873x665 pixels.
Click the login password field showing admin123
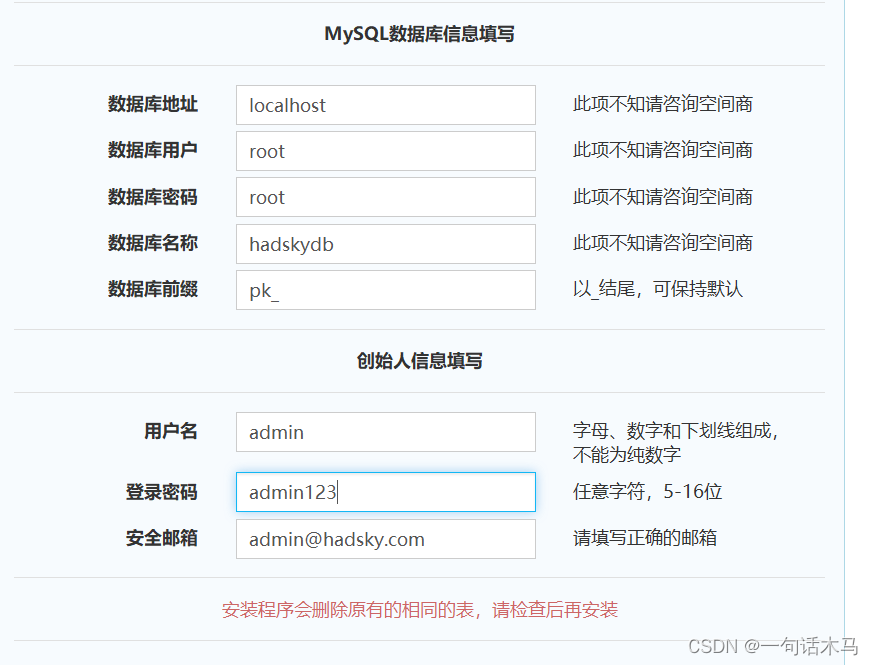tap(385, 492)
